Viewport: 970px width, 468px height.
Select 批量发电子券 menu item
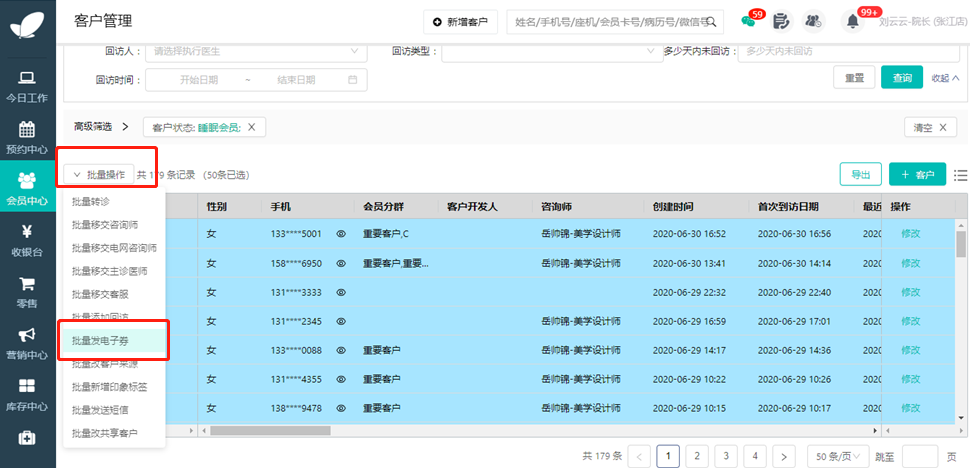pyautogui.click(x=114, y=341)
